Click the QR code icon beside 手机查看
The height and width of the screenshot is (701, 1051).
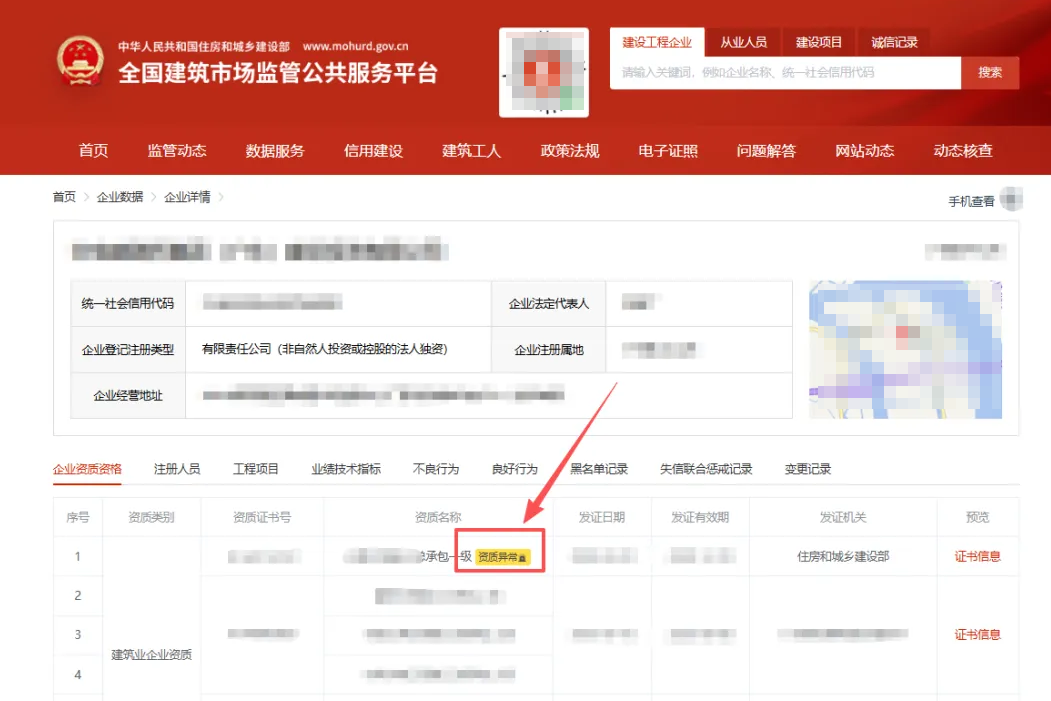click(x=1012, y=200)
